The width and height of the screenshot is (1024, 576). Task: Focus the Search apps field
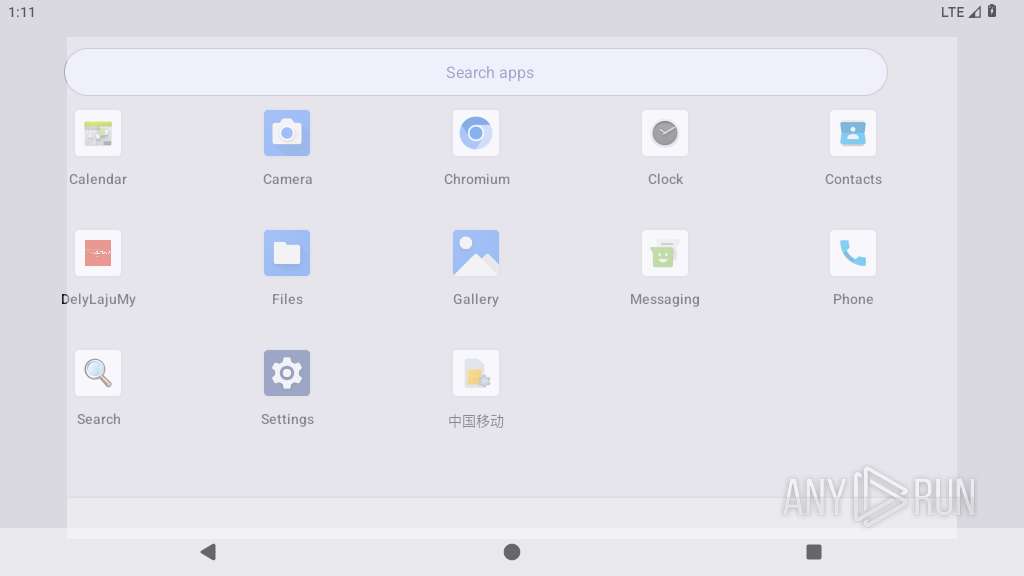[475, 72]
